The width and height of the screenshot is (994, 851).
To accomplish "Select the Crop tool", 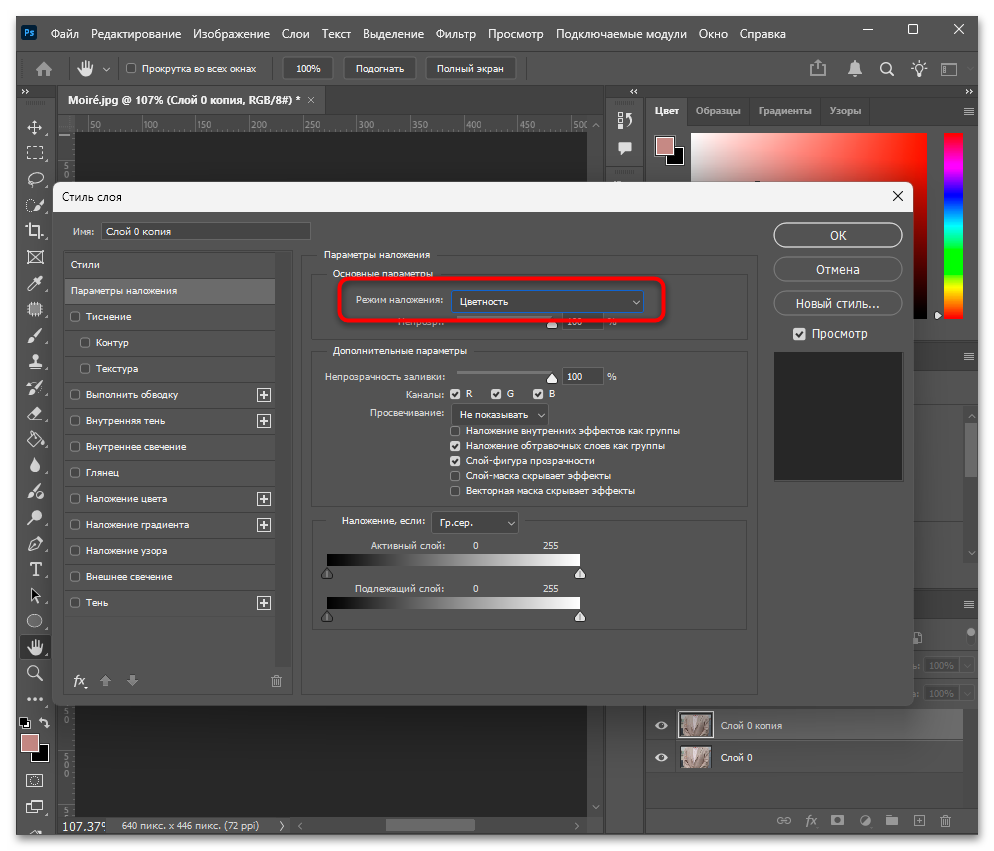I will [35, 231].
